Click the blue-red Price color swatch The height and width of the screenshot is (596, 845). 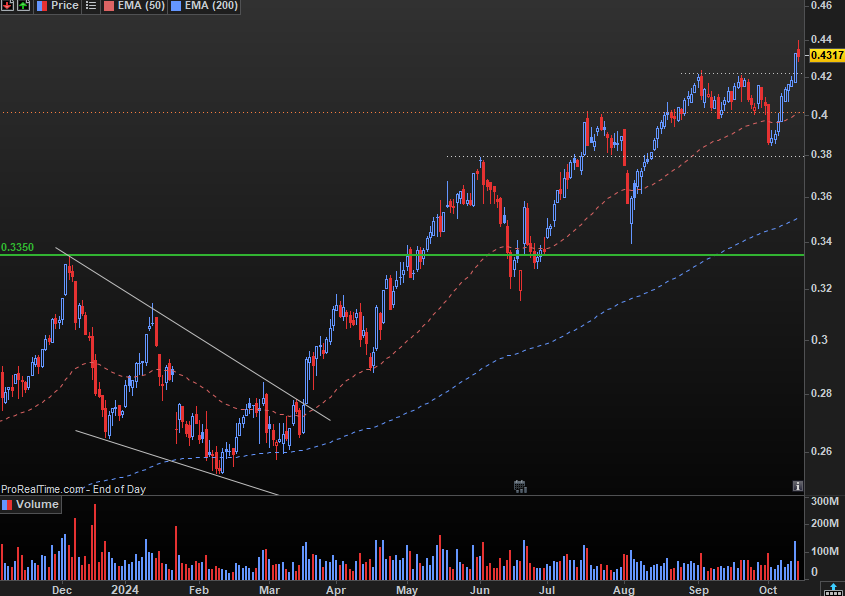tap(42, 6)
